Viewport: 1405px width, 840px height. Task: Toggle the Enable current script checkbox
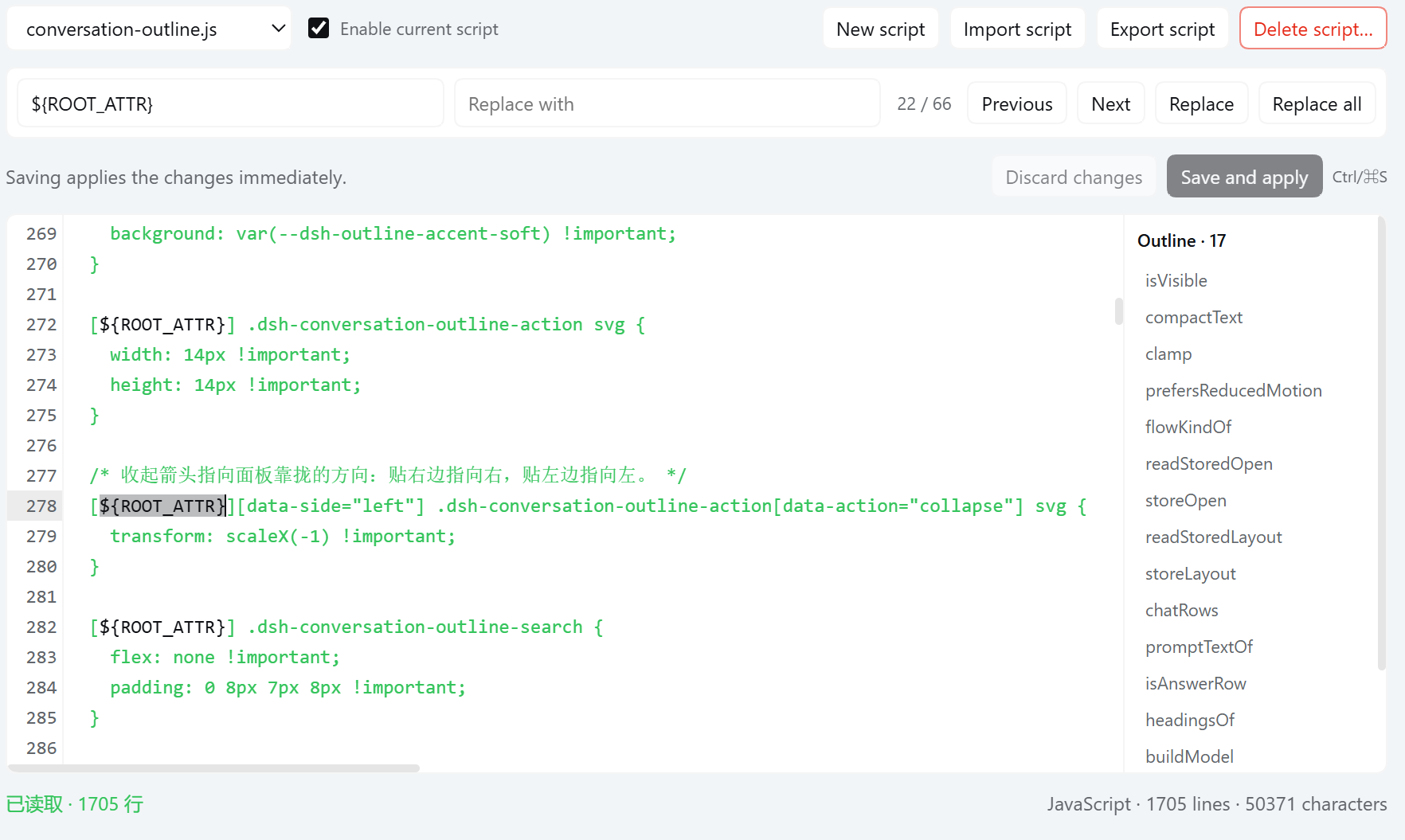coord(319,29)
